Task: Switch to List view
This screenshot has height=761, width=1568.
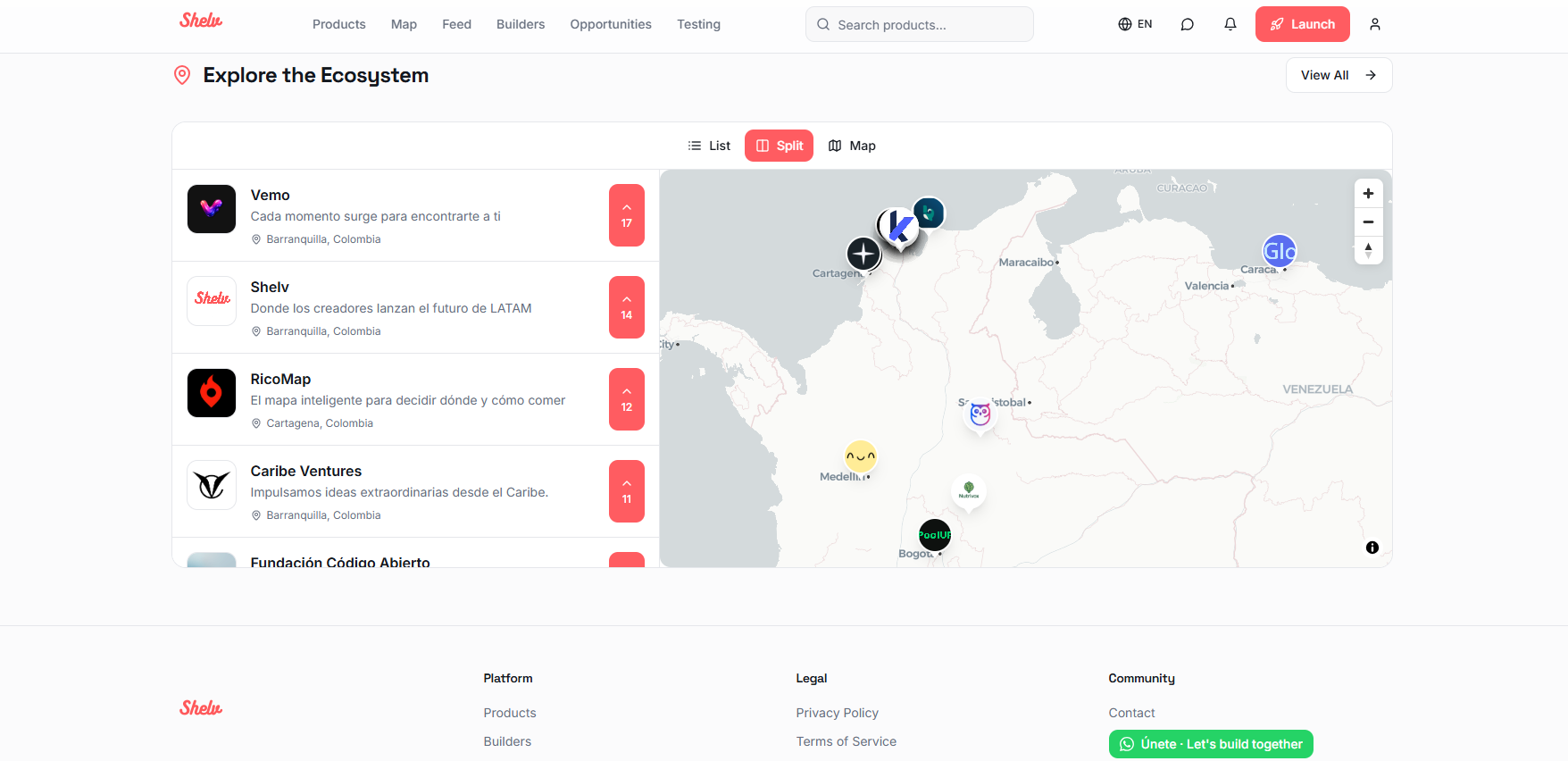Action: coord(709,146)
